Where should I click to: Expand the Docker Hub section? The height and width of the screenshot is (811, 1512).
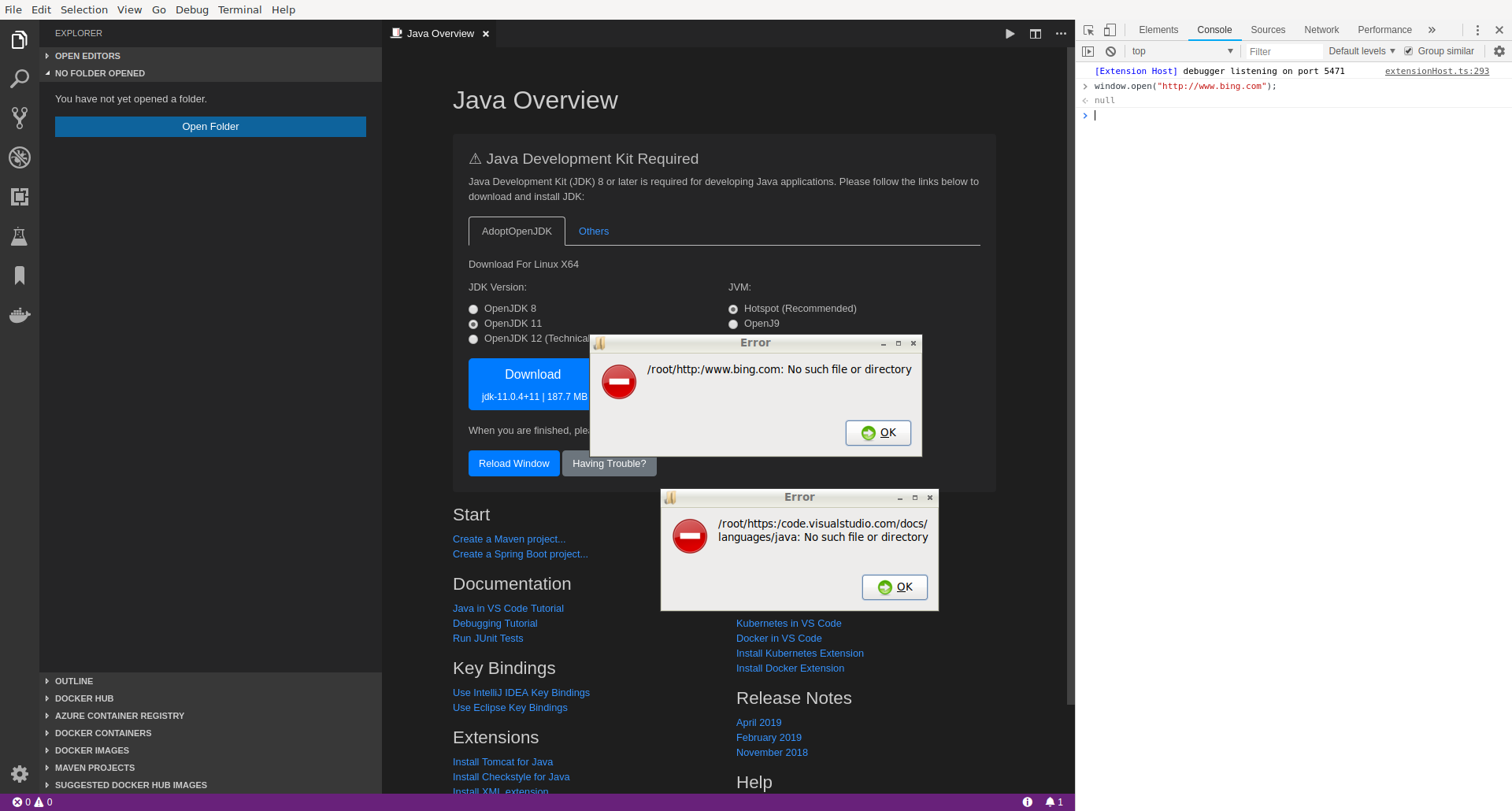(x=210, y=698)
